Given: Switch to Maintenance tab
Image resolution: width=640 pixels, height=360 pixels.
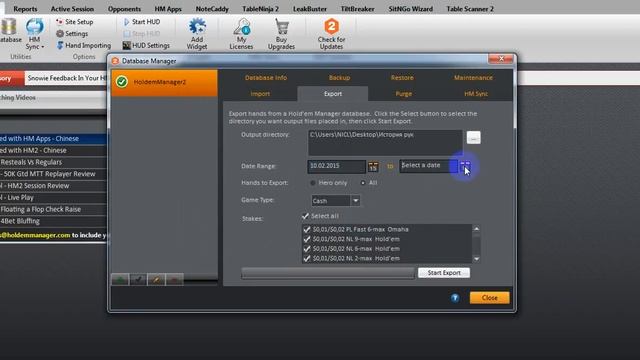Looking at the screenshot, I should pyautogui.click(x=473, y=78).
